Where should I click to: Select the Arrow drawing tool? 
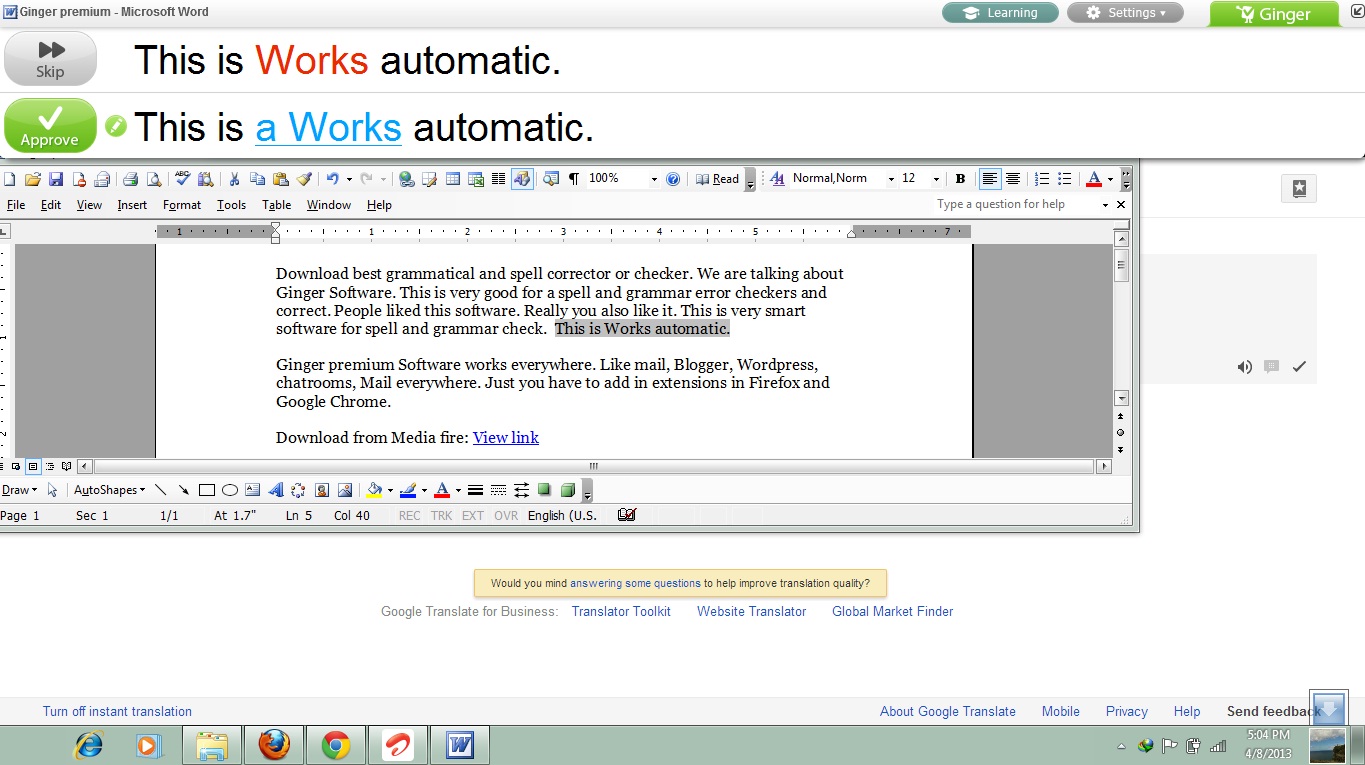tap(184, 490)
